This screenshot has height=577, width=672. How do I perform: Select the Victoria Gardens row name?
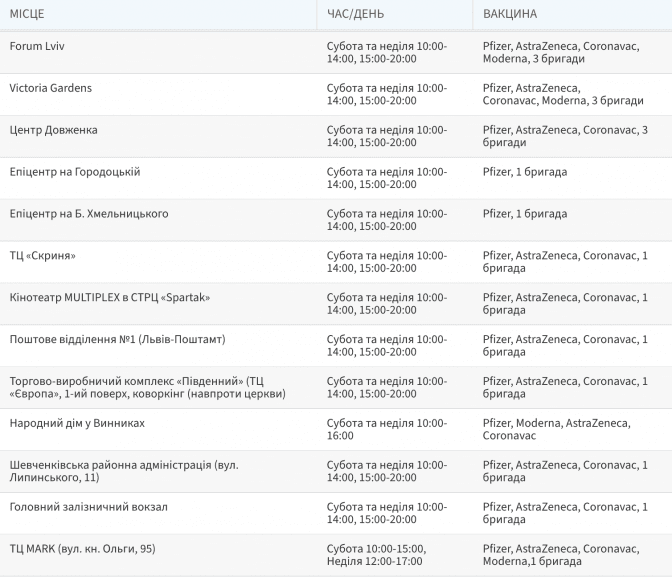50,88
